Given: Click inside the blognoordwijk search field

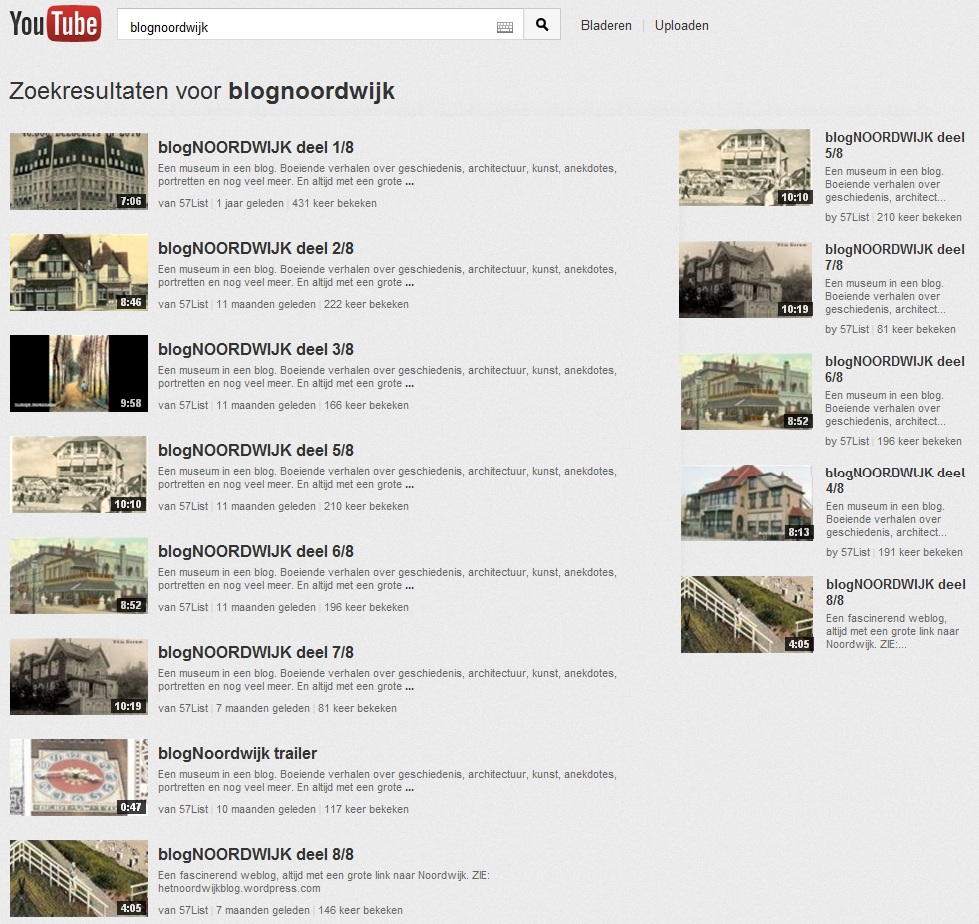Looking at the screenshot, I should [x=300, y=27].
